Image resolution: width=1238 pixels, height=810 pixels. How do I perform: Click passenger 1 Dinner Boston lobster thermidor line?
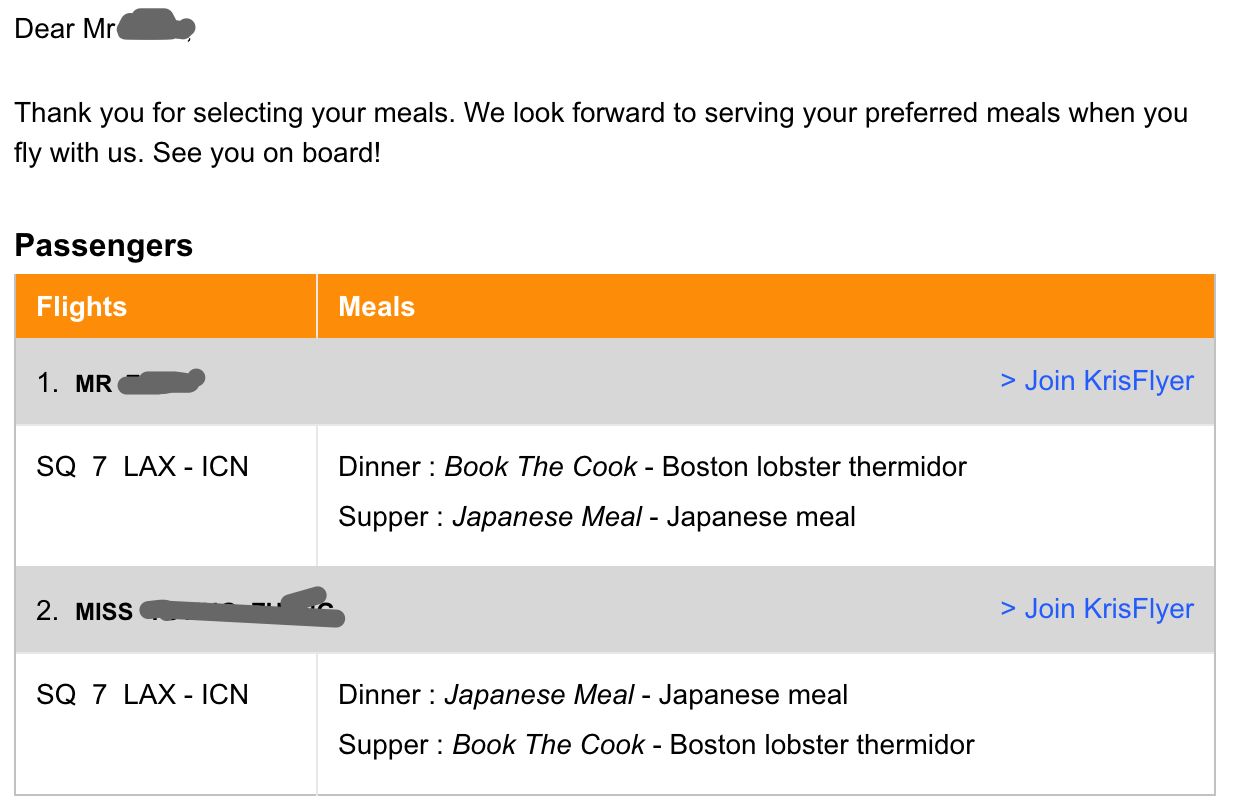[653, 467]
